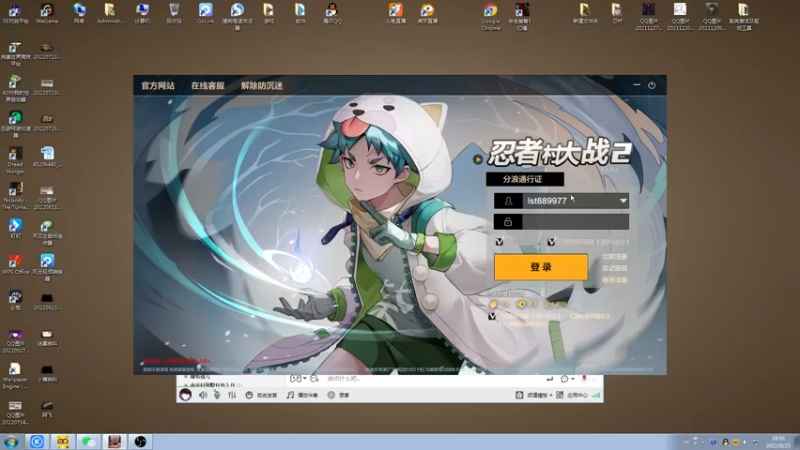The image size is (800, 450).
Task: Click the blue K app taskbar icon
Action: 37,442
